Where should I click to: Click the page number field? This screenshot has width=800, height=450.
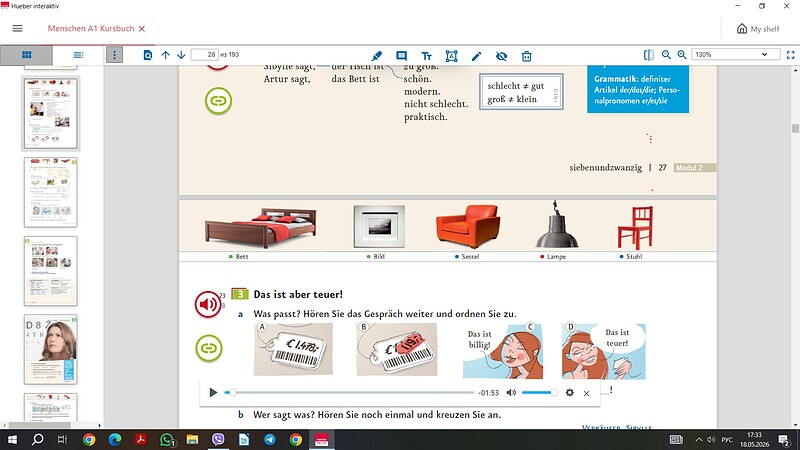pos(205,55)
